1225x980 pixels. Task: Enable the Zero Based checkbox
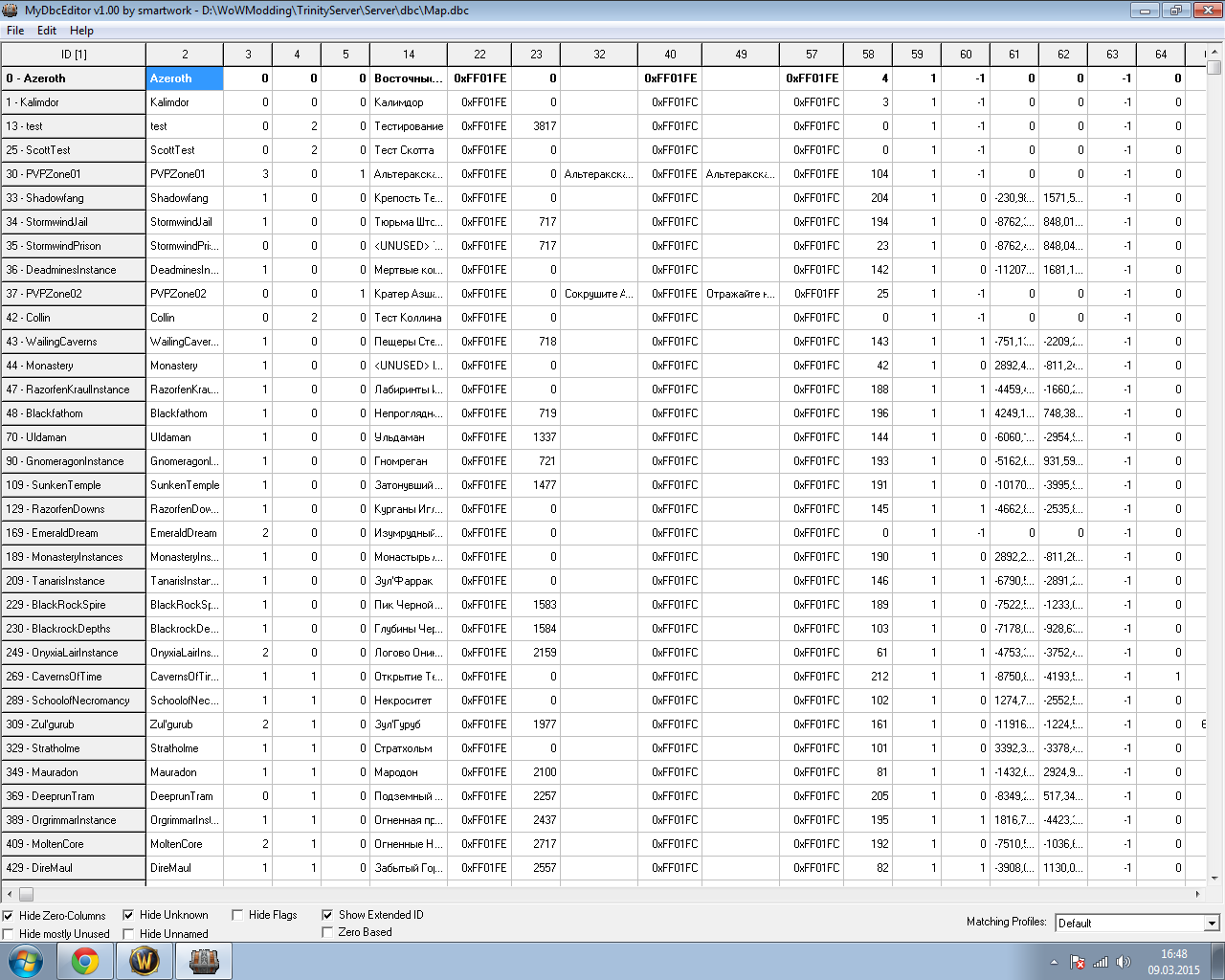pyautogui.click(x=328, y=932)
